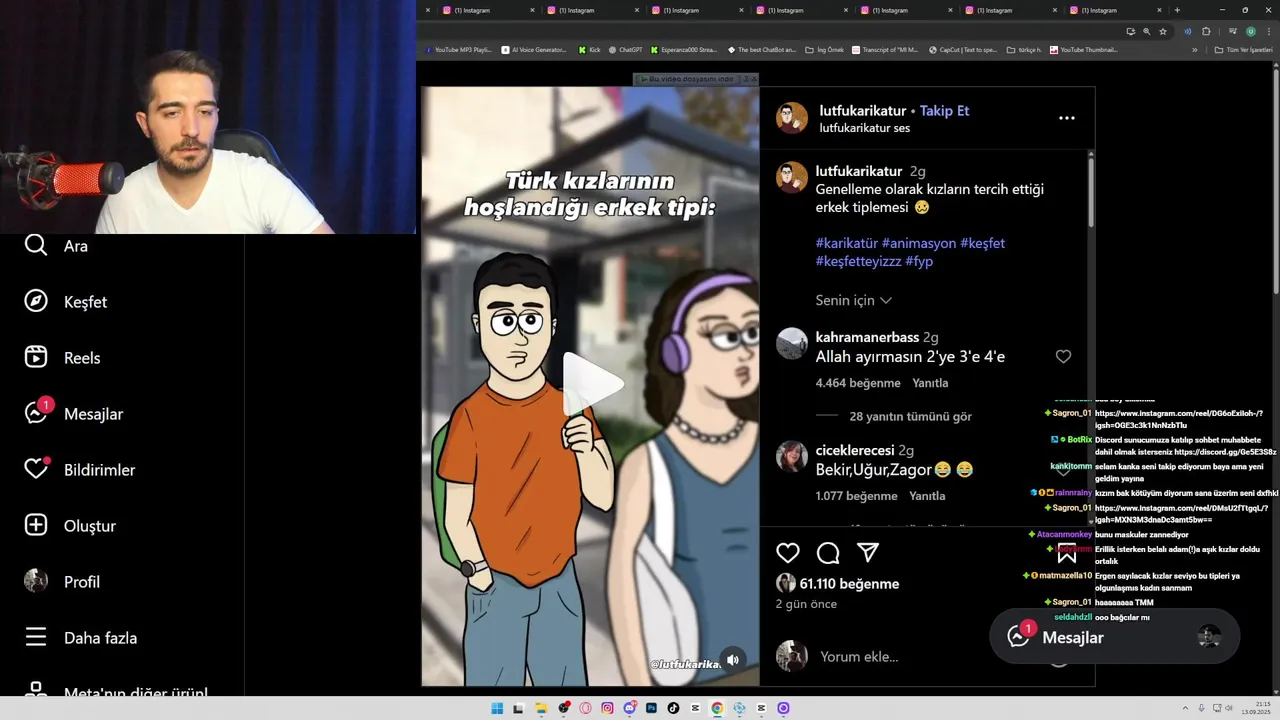Open the lutfukarikatur ses audio link
The width and height of the screenshot is (1280, 720).
(x=865, y=128)
